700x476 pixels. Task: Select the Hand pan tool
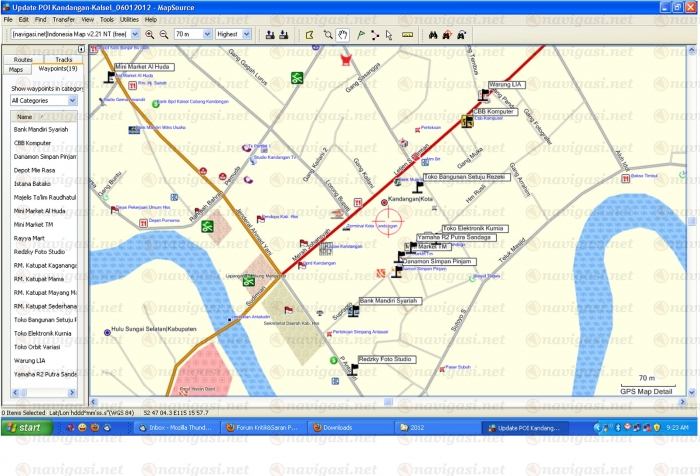click(342, 34)
